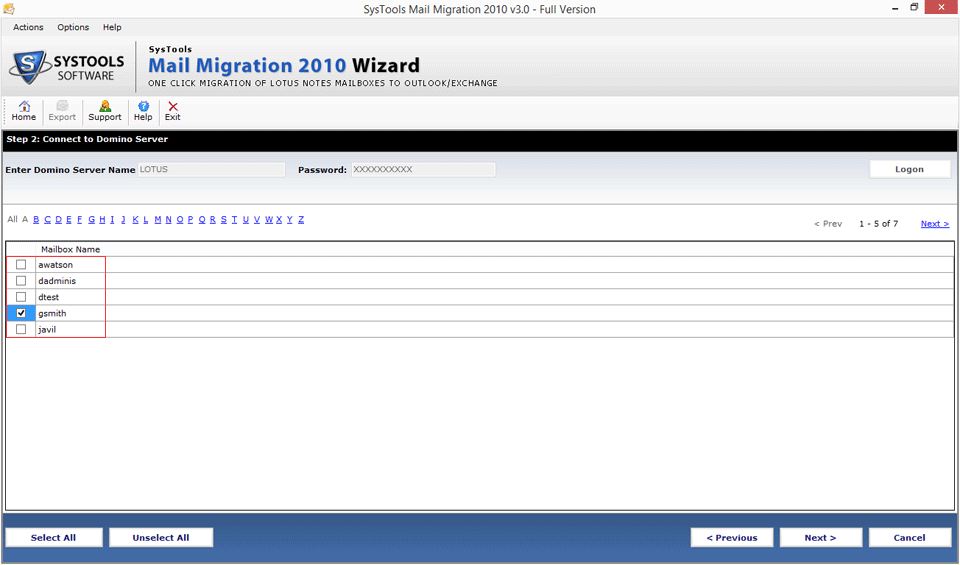Proceed with the bottom Next button

pos(820,537)
